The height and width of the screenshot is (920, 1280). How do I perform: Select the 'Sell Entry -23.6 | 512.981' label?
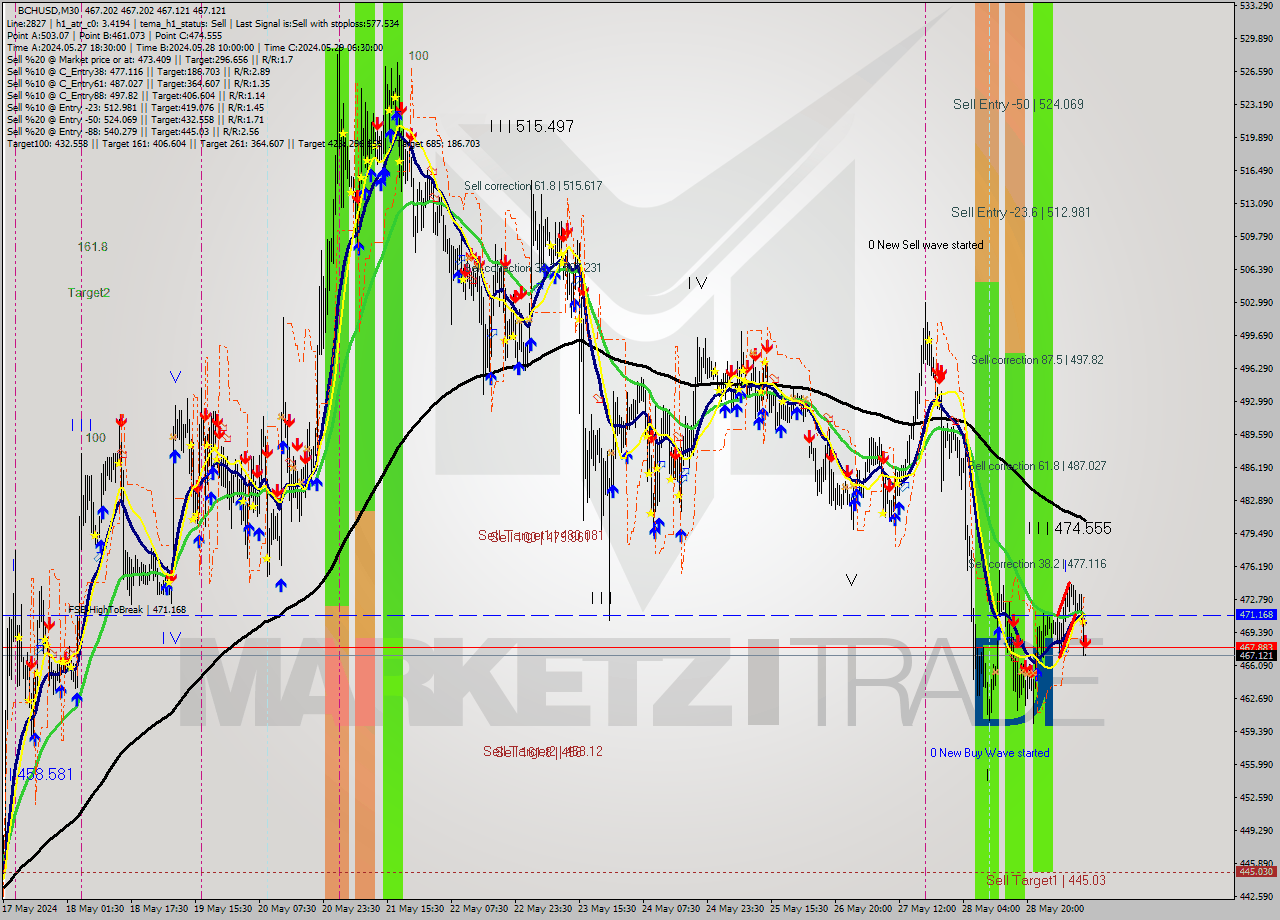click(1021, 212)
